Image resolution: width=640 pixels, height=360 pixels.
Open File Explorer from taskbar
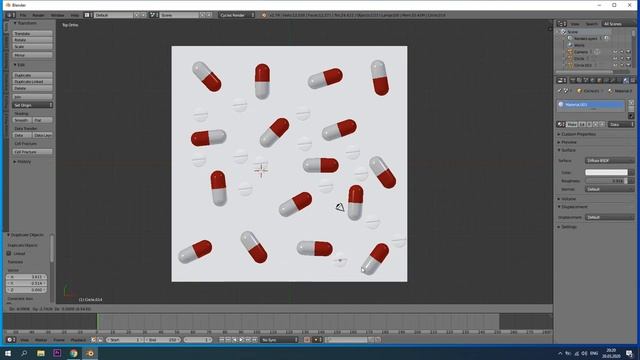(40, 353)
